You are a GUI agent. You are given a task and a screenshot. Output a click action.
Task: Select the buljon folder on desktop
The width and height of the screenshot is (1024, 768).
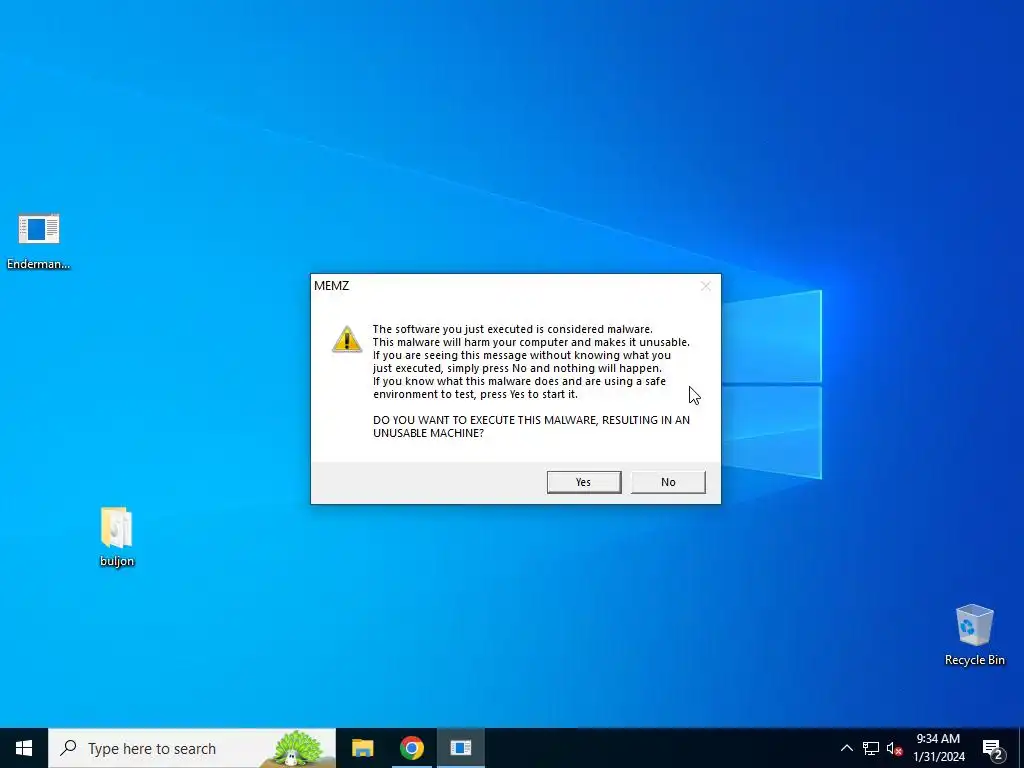117,536
